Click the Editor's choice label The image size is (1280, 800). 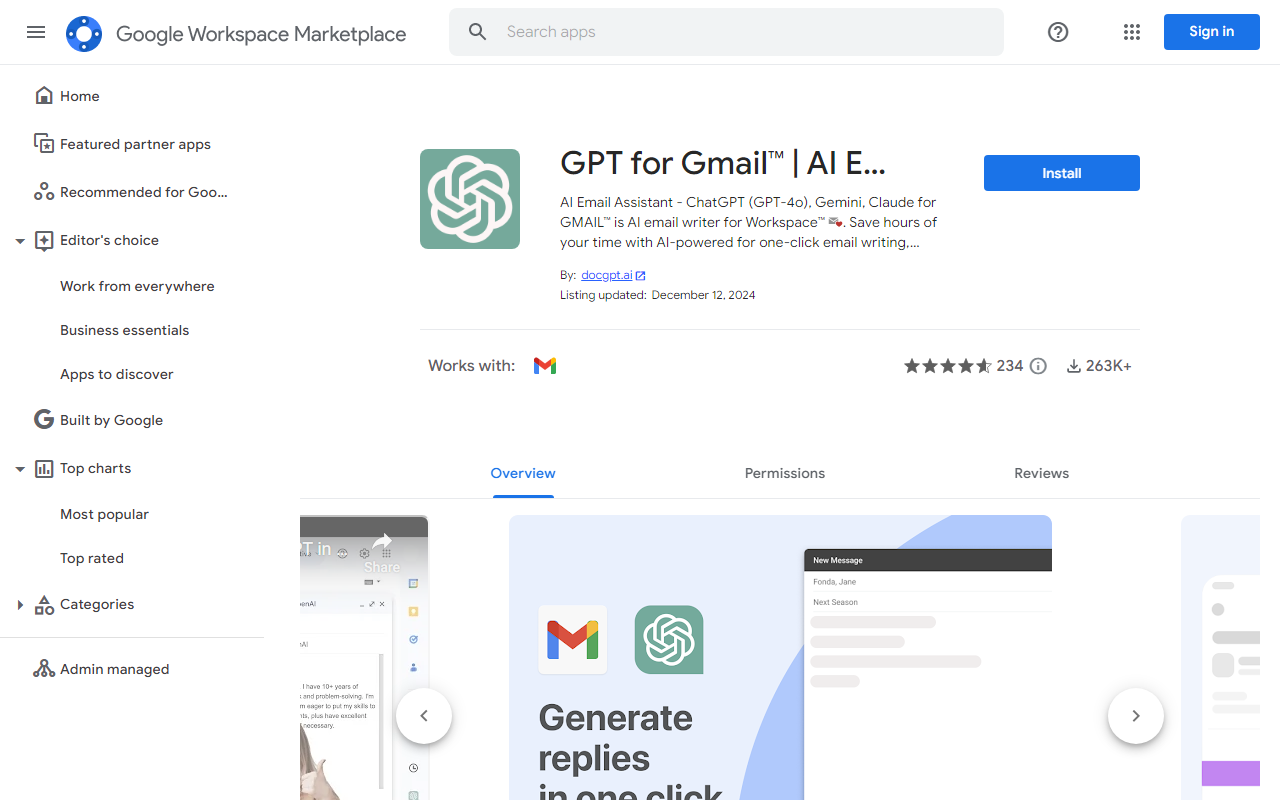click(109, 240)
